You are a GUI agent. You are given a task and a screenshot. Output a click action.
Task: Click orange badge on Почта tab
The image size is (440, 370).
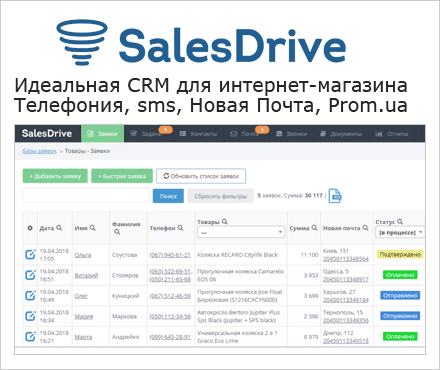262,130
